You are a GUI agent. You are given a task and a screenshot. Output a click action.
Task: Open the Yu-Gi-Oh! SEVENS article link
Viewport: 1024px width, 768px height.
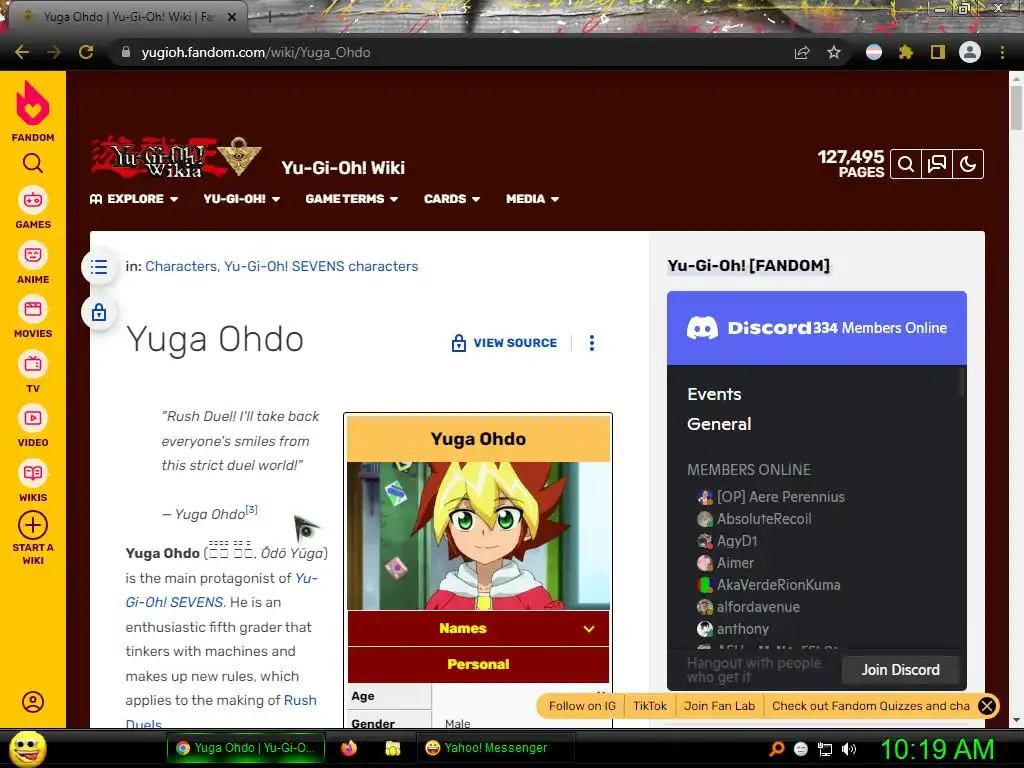(x=221, y=590)
